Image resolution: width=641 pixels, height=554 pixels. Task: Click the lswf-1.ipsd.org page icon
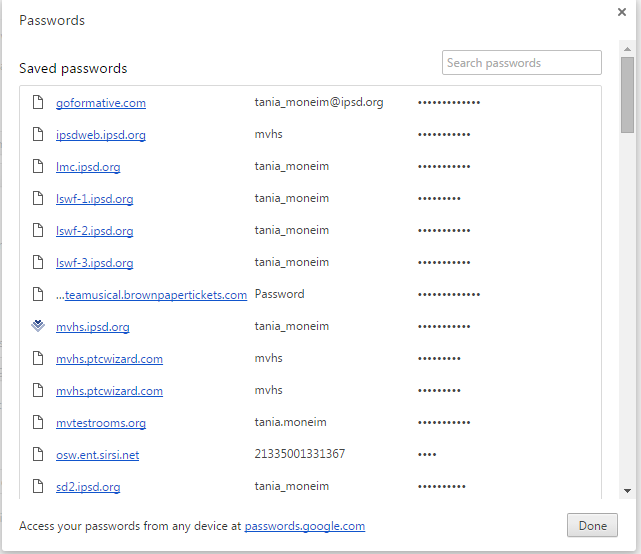38,198
